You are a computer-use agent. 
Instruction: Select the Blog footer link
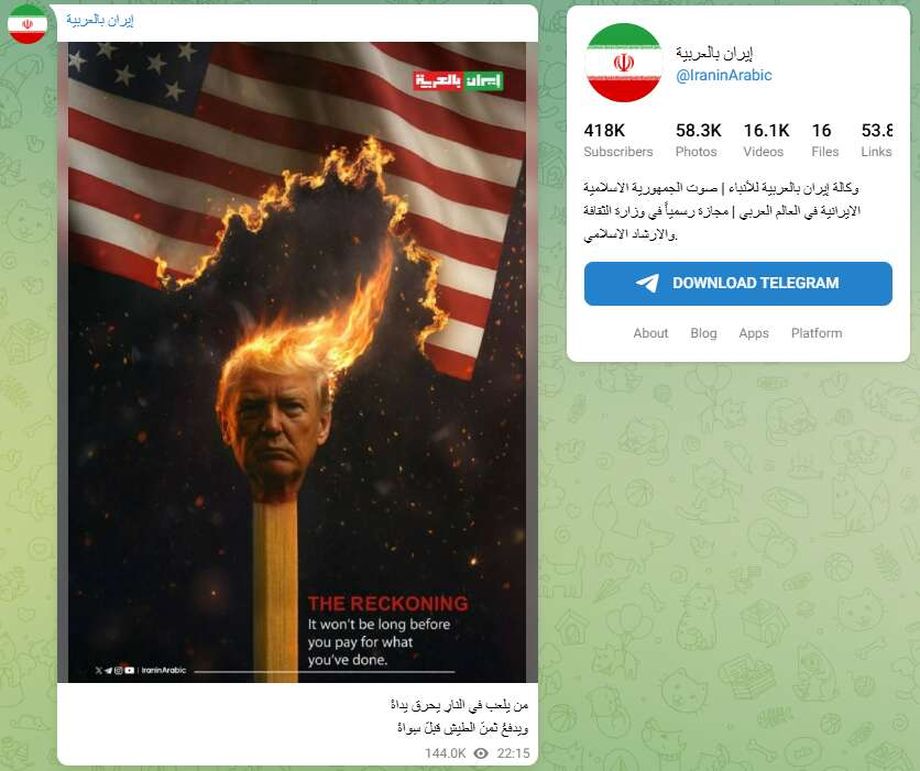click(703, 333)
